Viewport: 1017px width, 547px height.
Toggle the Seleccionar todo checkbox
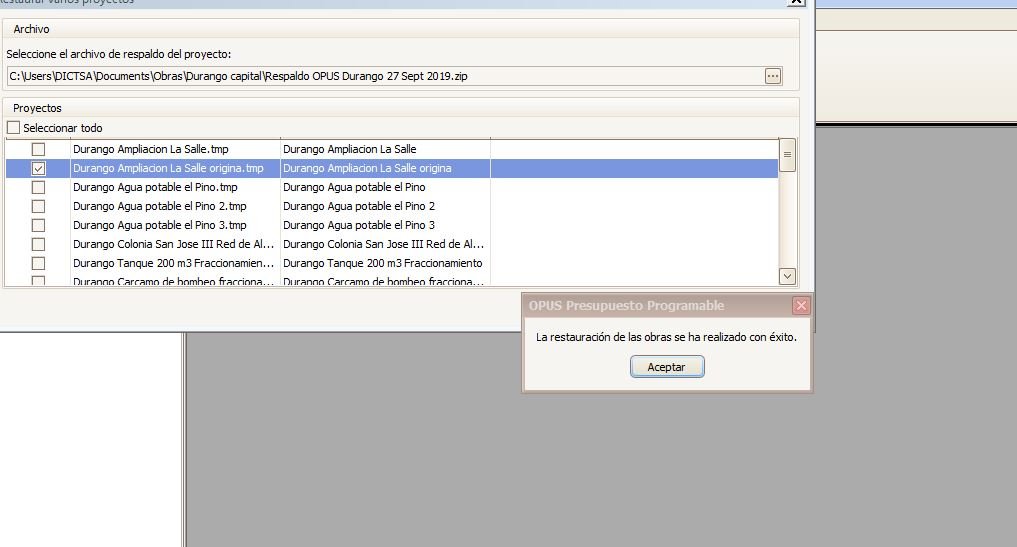point(14,128)
